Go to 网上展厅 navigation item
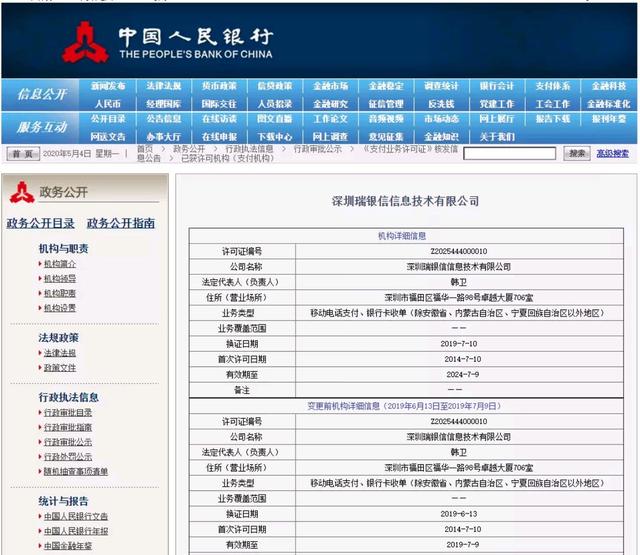Screen dimensions: 640x555 point(497,119)
